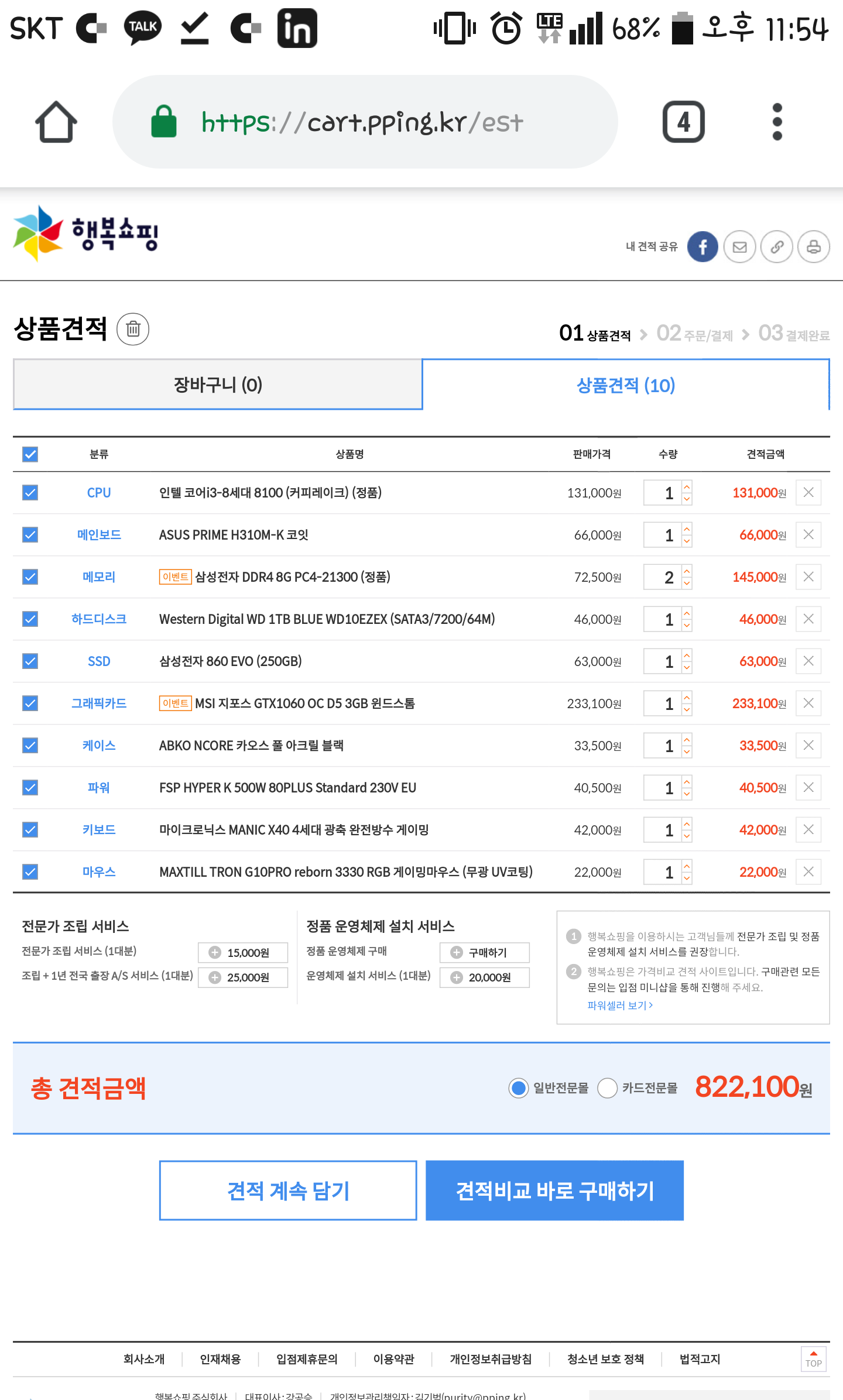This screenshot has height=1400, width=843.
Task: Uncheck the 그래픽카드 row checkbox
Action: tap(30, 704)
